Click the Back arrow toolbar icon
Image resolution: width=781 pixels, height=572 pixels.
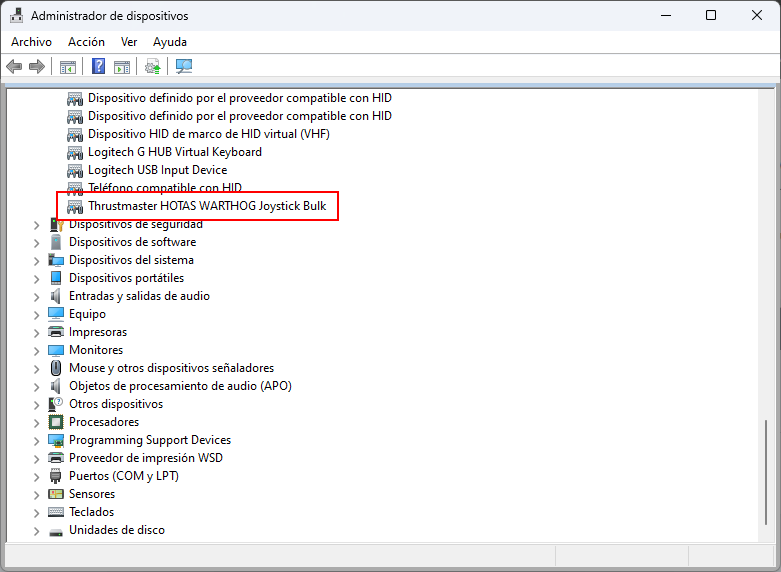(14, 66)
